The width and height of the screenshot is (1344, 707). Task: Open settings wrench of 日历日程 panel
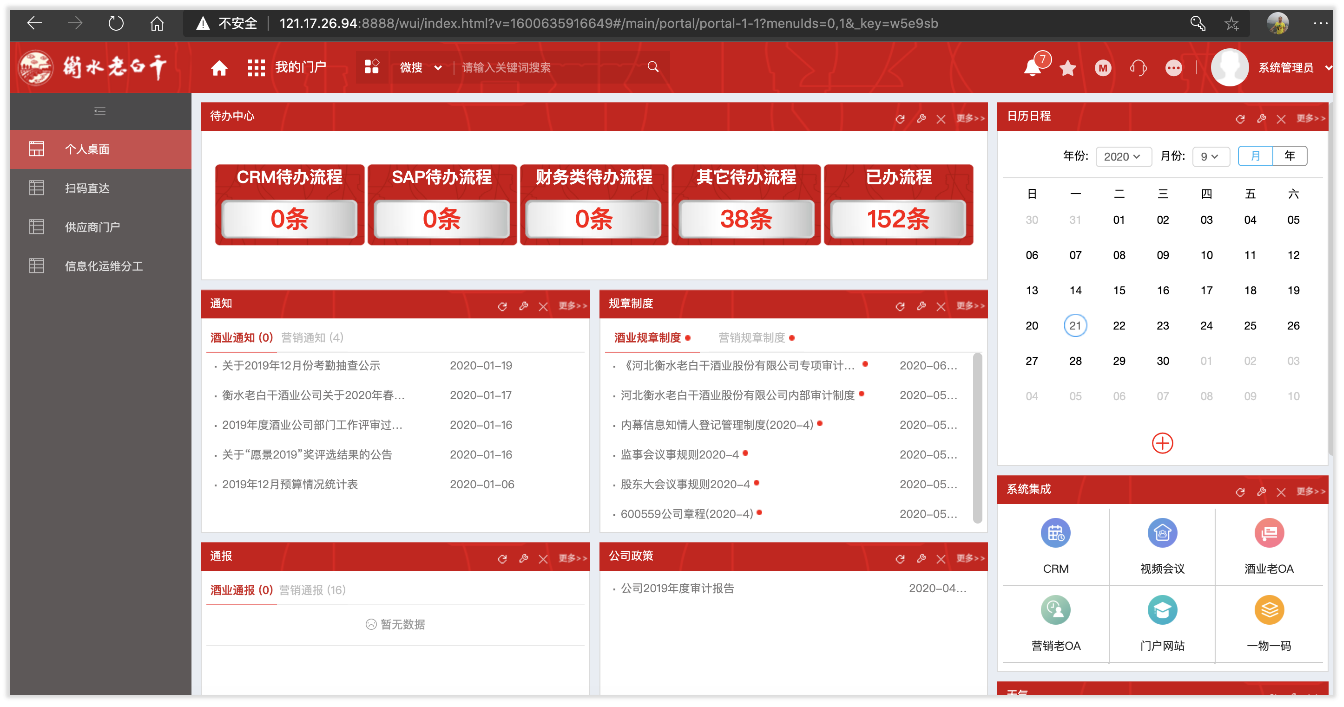[1261, 119]
